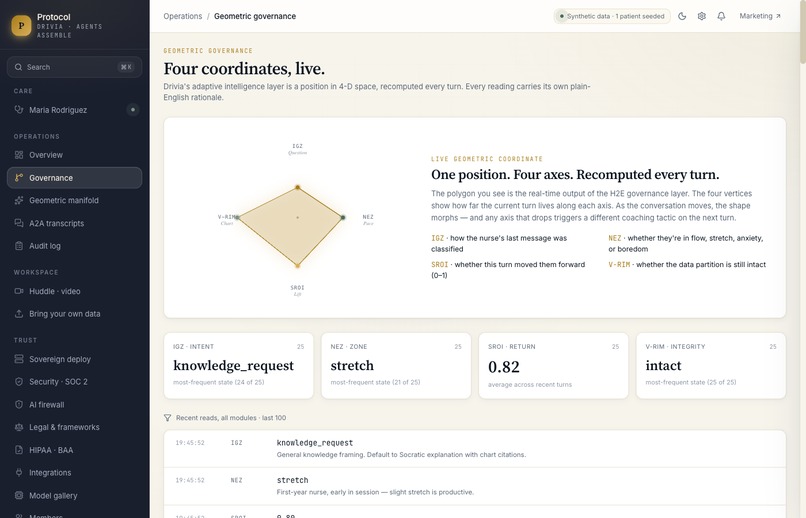Click the IGZ Intent knowledge_request card

(239, 365)
